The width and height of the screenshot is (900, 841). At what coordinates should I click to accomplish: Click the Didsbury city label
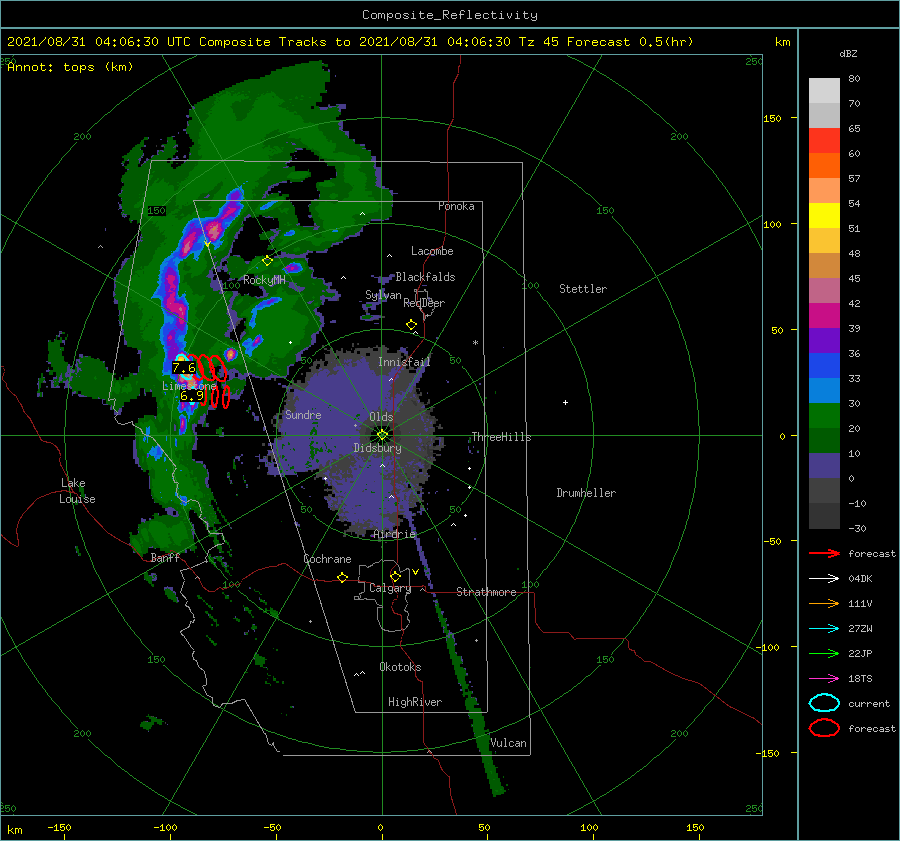click(x=377, y=448)
